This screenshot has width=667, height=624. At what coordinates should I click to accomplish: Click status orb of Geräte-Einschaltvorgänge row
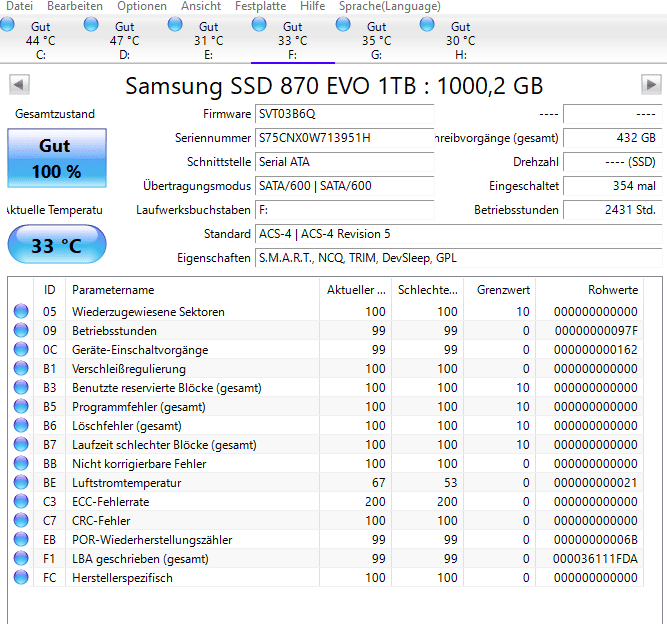[21, 349]
